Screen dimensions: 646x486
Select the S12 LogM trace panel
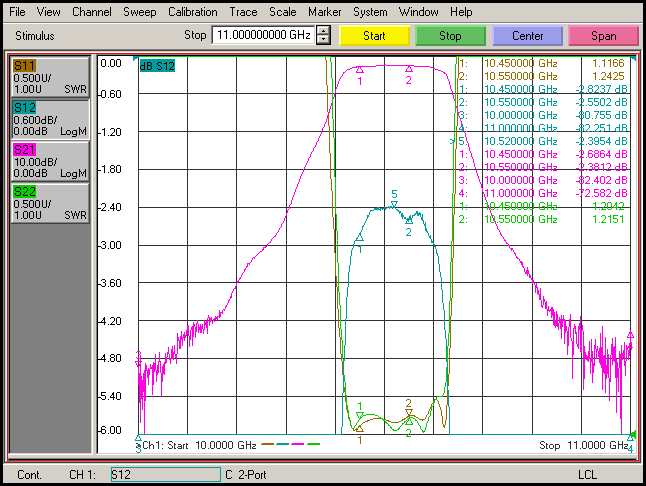[50, 119]
